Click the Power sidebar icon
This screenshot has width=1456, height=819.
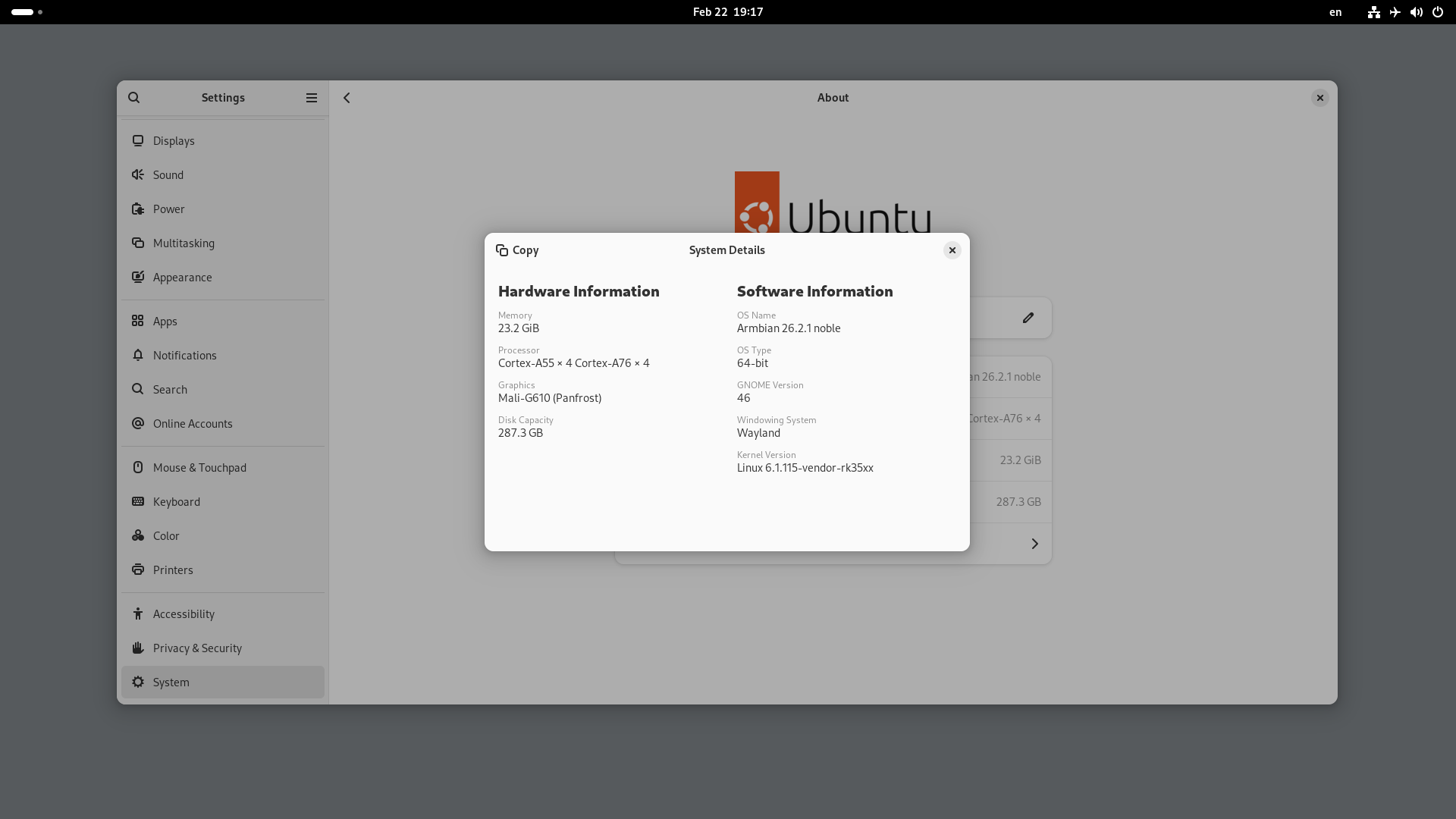(x=138, y=209)
